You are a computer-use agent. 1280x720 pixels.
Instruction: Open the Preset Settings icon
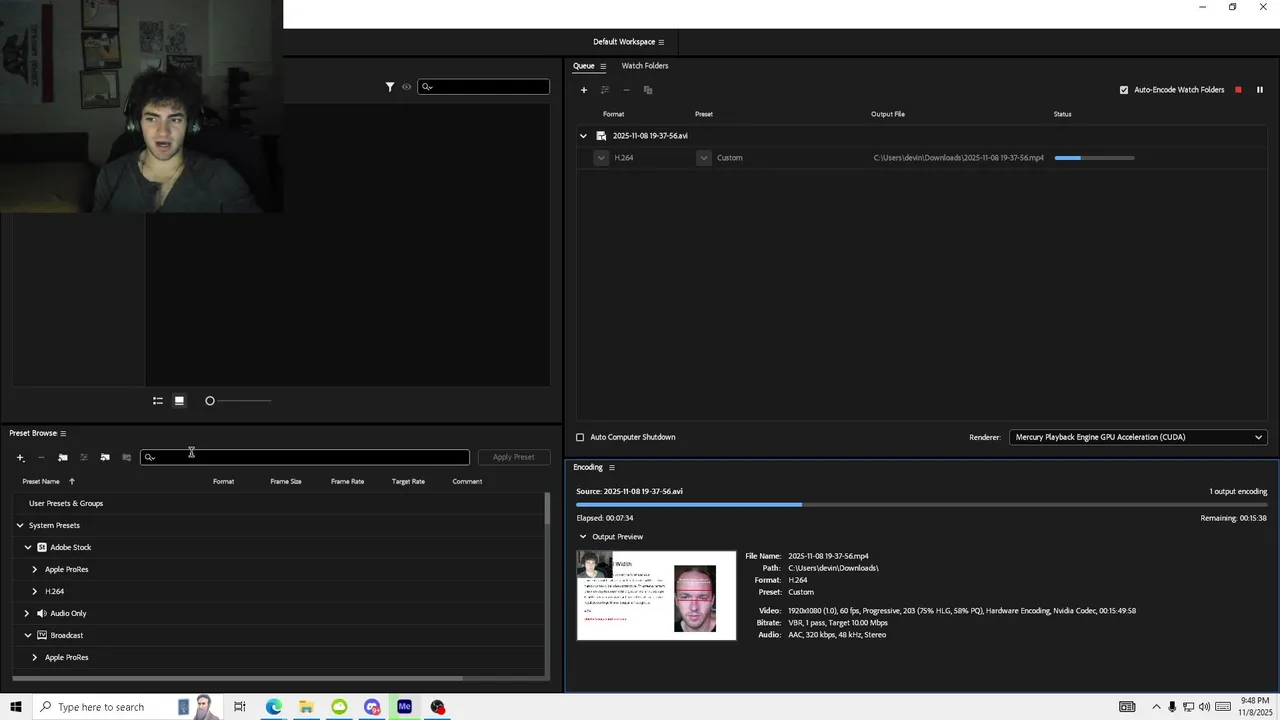pyautogui.click(x=84, y=457)
